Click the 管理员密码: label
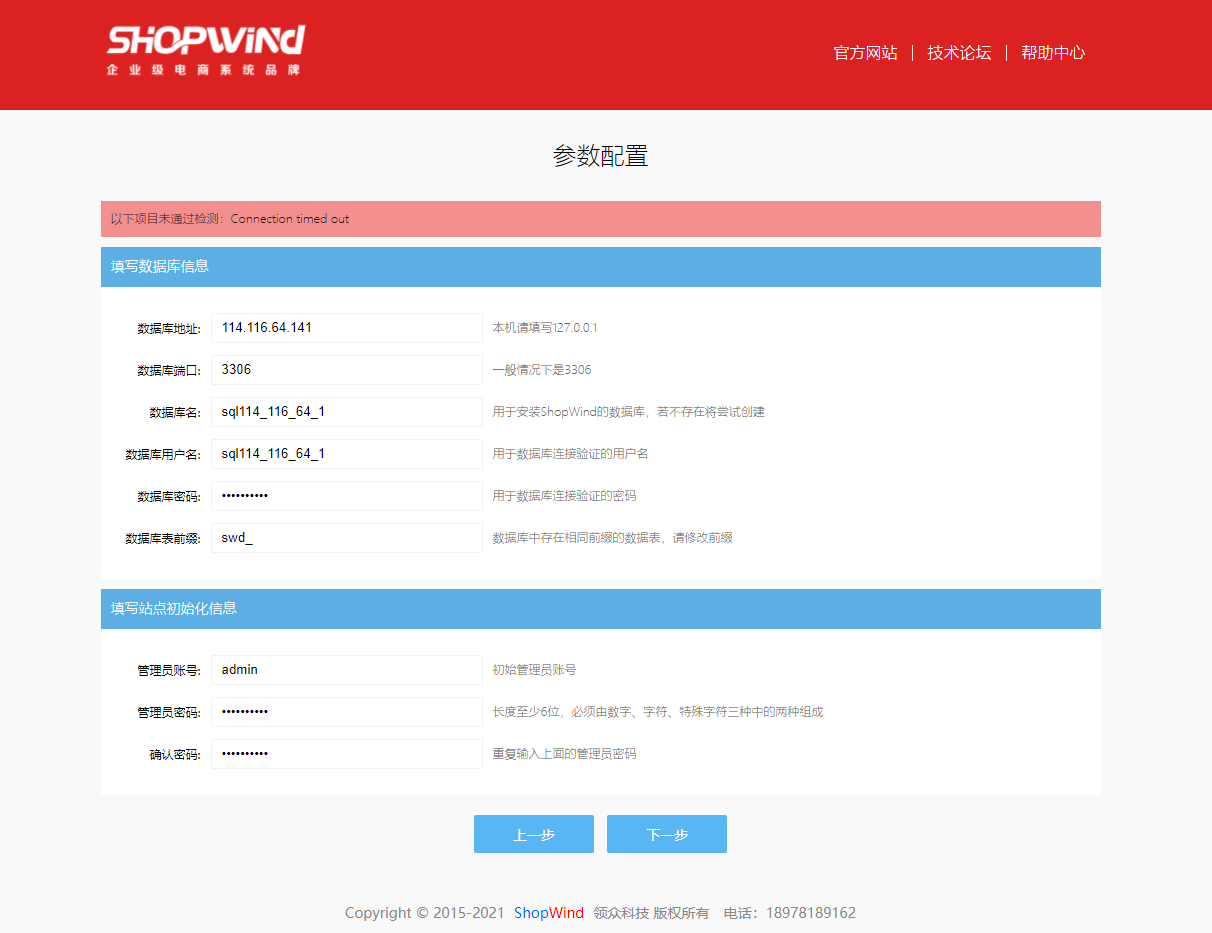 pos(169,713)
